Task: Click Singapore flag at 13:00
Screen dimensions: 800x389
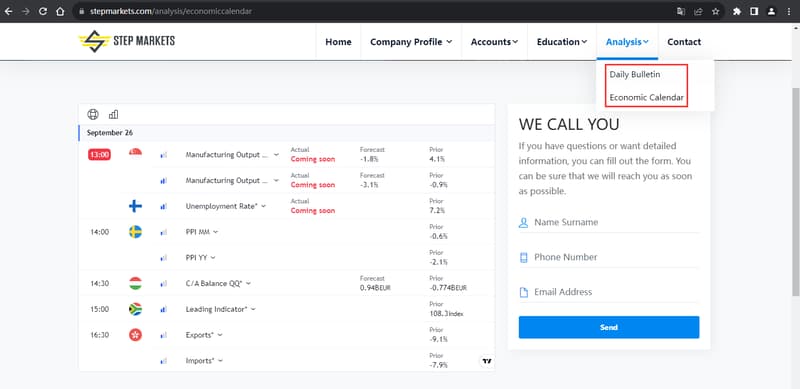Action: (x=135, y=154)
